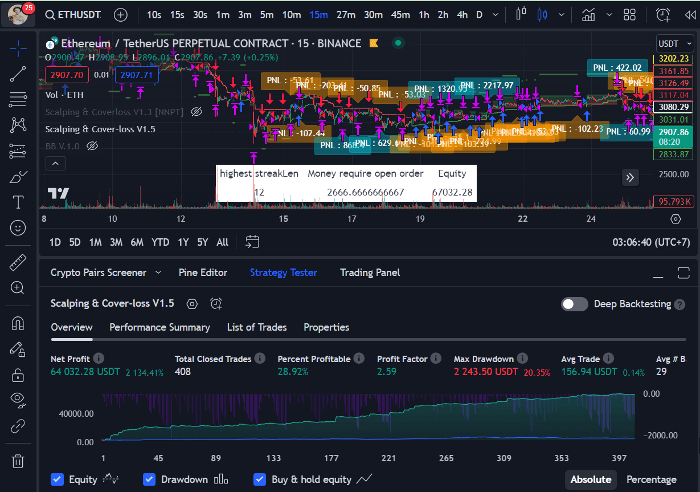Remove drawings with trash icon
Screen dimensions: 700x492
click(18, 461)
